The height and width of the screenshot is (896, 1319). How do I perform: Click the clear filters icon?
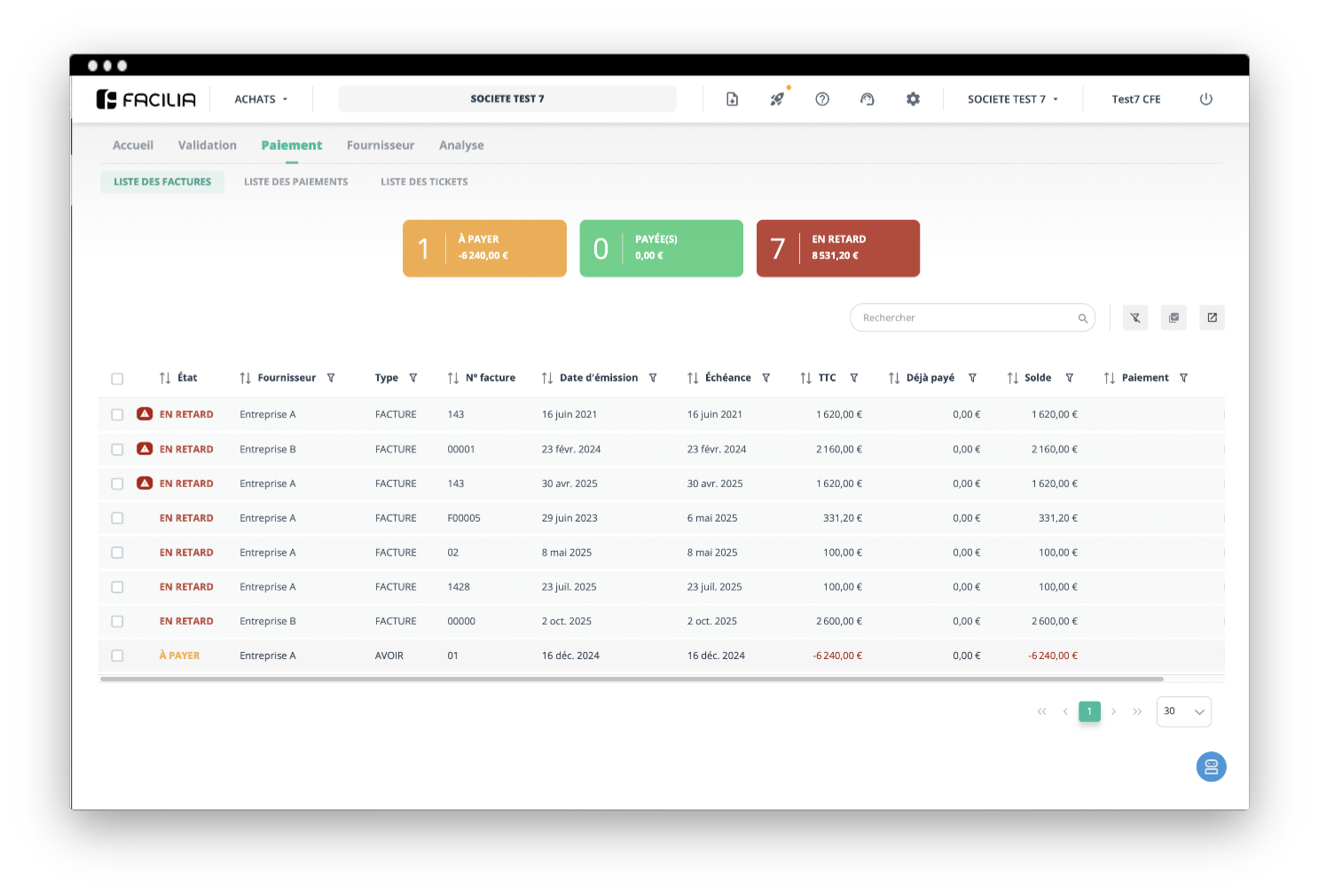coord(1135,318)
